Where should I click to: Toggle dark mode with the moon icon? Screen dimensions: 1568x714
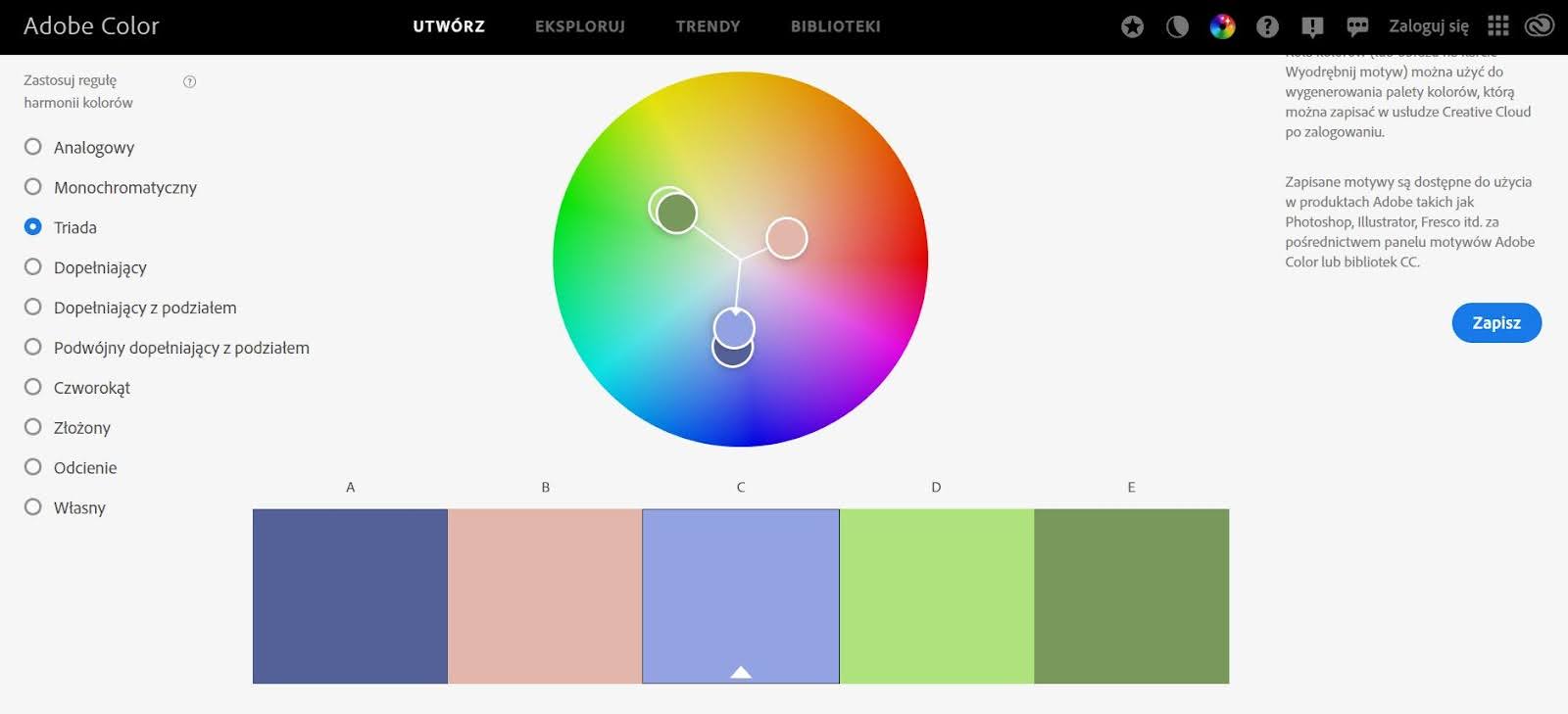pos(1177,27)
